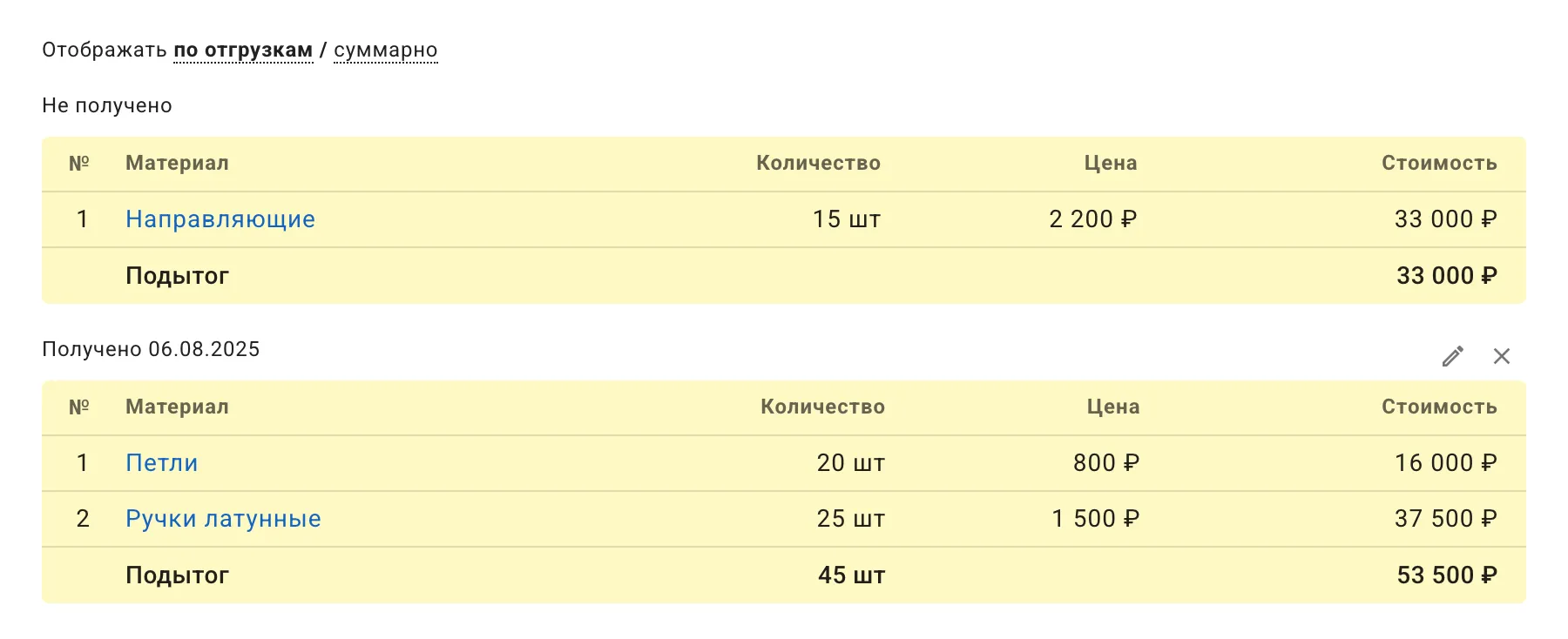Select the Цена column header in the first table
This screenshot has width=1568, height=639.
click(x=1110, y=163)
